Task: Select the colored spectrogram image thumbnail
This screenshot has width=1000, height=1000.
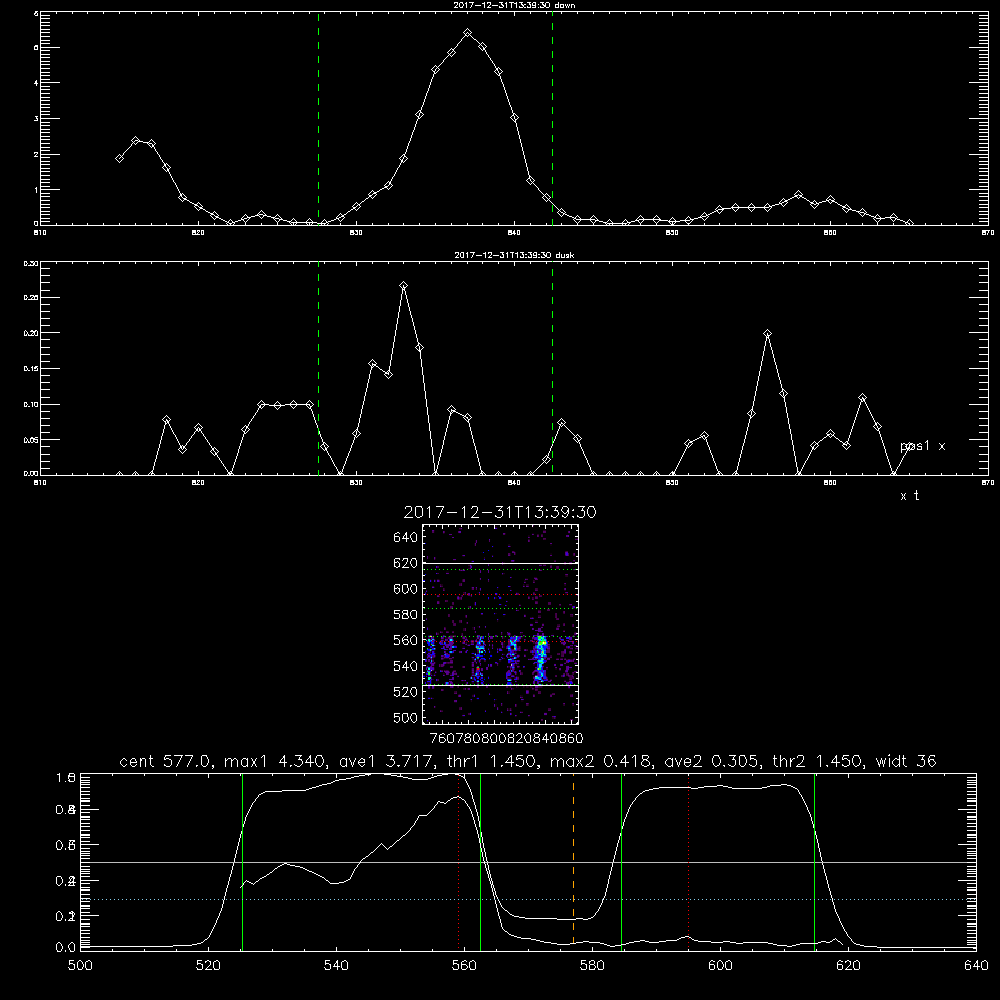Action: coord(501,624)
